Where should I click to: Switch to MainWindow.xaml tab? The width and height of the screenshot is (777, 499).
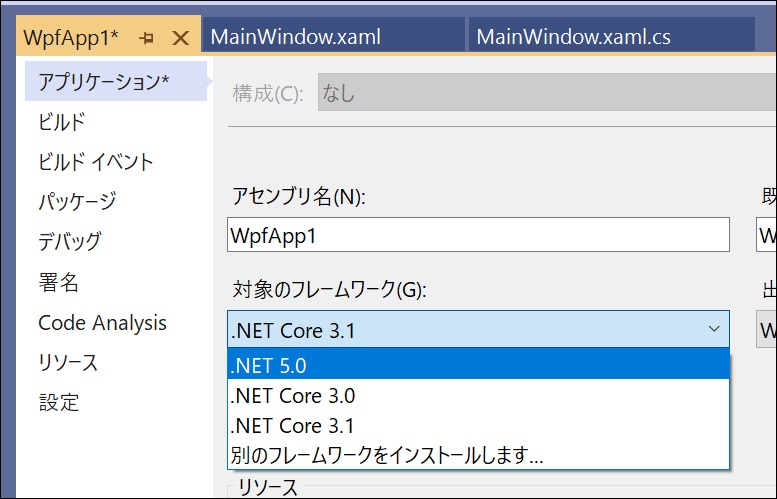[333, 36]
